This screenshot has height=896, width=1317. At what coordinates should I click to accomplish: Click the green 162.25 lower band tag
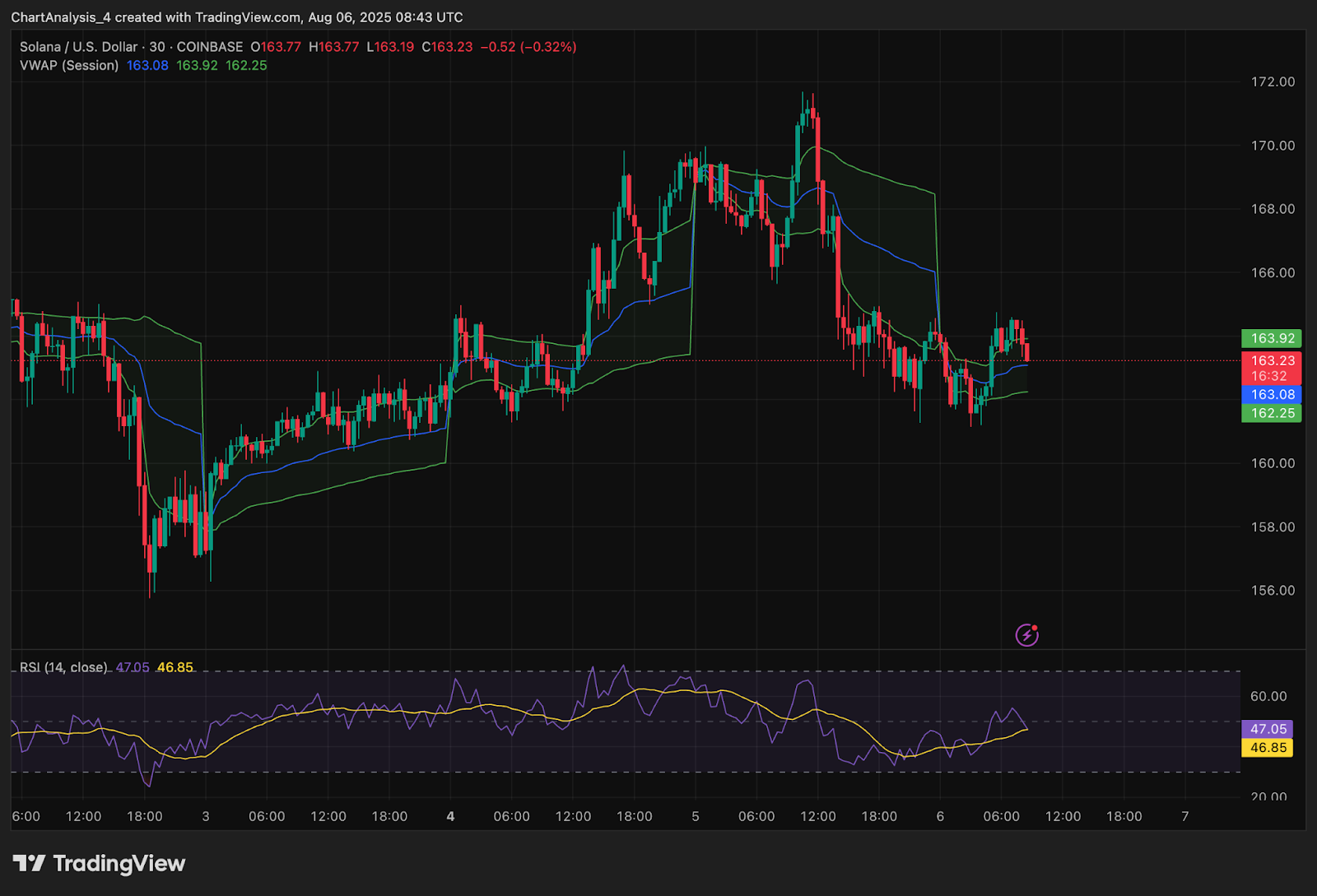(x=1272, y=413)
